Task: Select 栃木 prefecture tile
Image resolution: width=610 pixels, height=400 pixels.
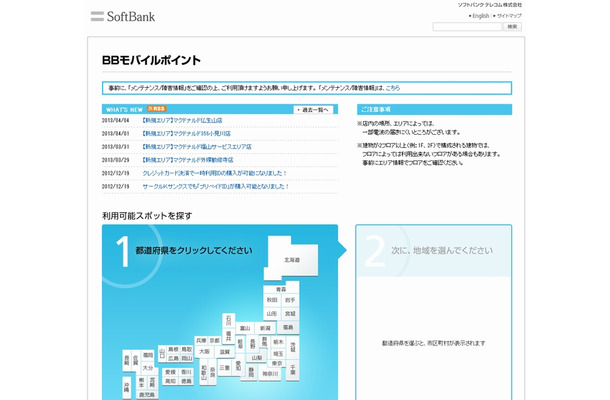Action: tap(278, 342)
